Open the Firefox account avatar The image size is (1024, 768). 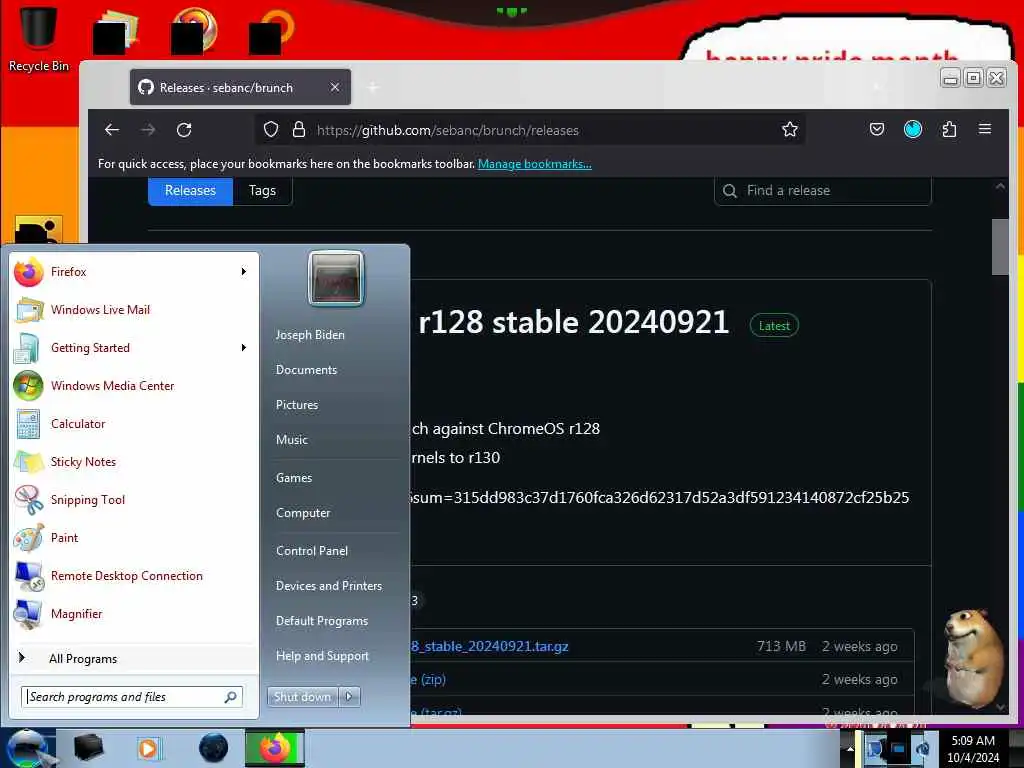coord(913,129)
